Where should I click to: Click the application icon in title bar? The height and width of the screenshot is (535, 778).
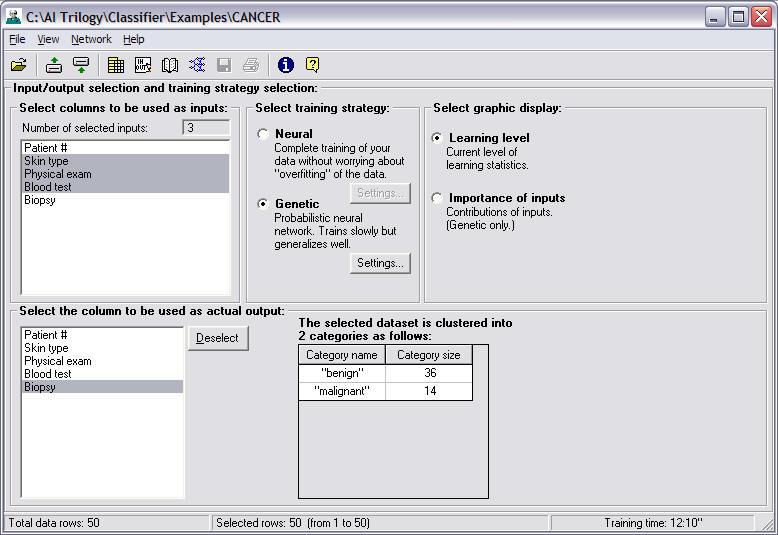pos(13,17)
